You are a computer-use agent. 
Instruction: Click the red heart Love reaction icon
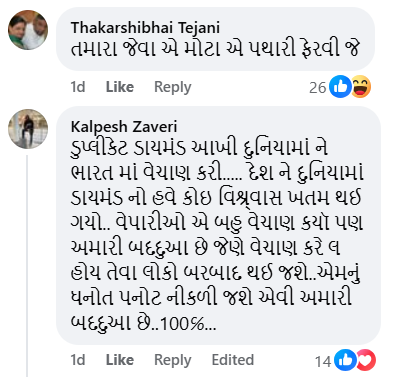(x=366, y=360)
